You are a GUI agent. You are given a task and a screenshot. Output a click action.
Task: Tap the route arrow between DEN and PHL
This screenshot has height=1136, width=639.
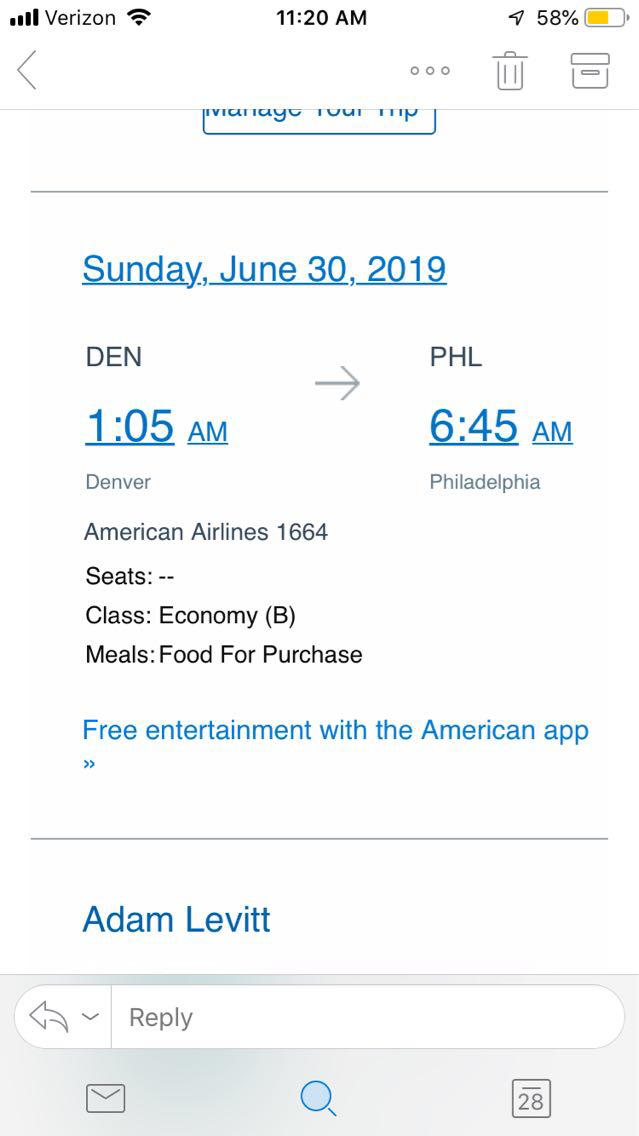pyautogui.click(x=337, y=384)
